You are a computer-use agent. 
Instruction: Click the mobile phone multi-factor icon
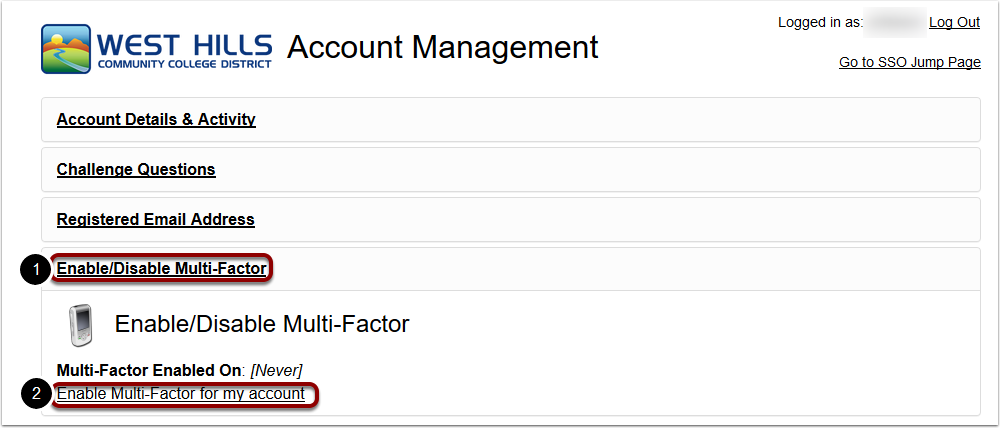pyautogui.click(x=81, y=326)
